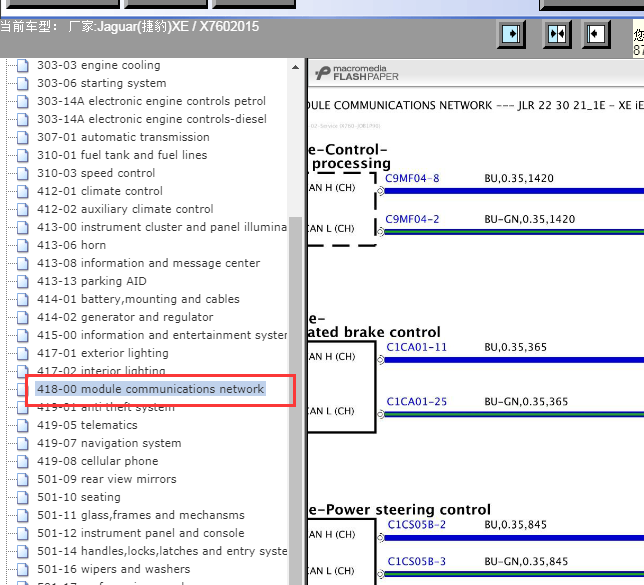This screenshot has width=644, height=585.
Task: Click the document icon next to 413-13 parking AID
Action: coord(23,281)
